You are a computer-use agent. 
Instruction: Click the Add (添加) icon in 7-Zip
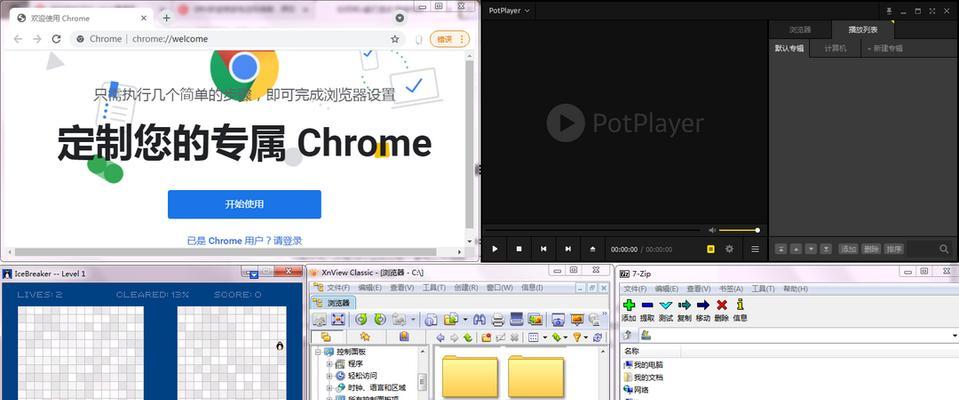pyautogui.click(x=629, y=305)
